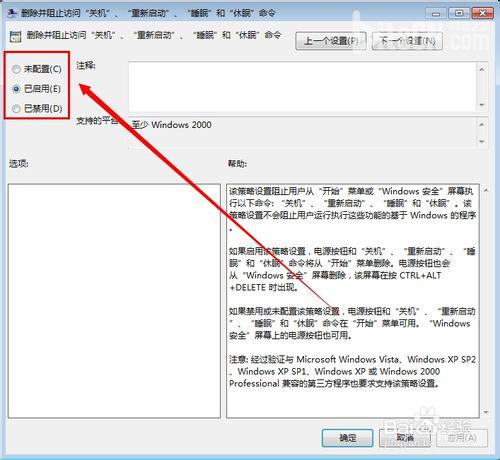Select the 未配置(C) radio button
Viewport: 500px width, 460px height.
click(16, 69)
